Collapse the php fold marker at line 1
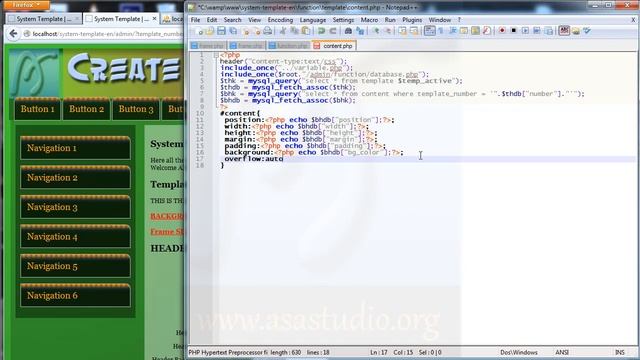 click(x=216, y=55)
